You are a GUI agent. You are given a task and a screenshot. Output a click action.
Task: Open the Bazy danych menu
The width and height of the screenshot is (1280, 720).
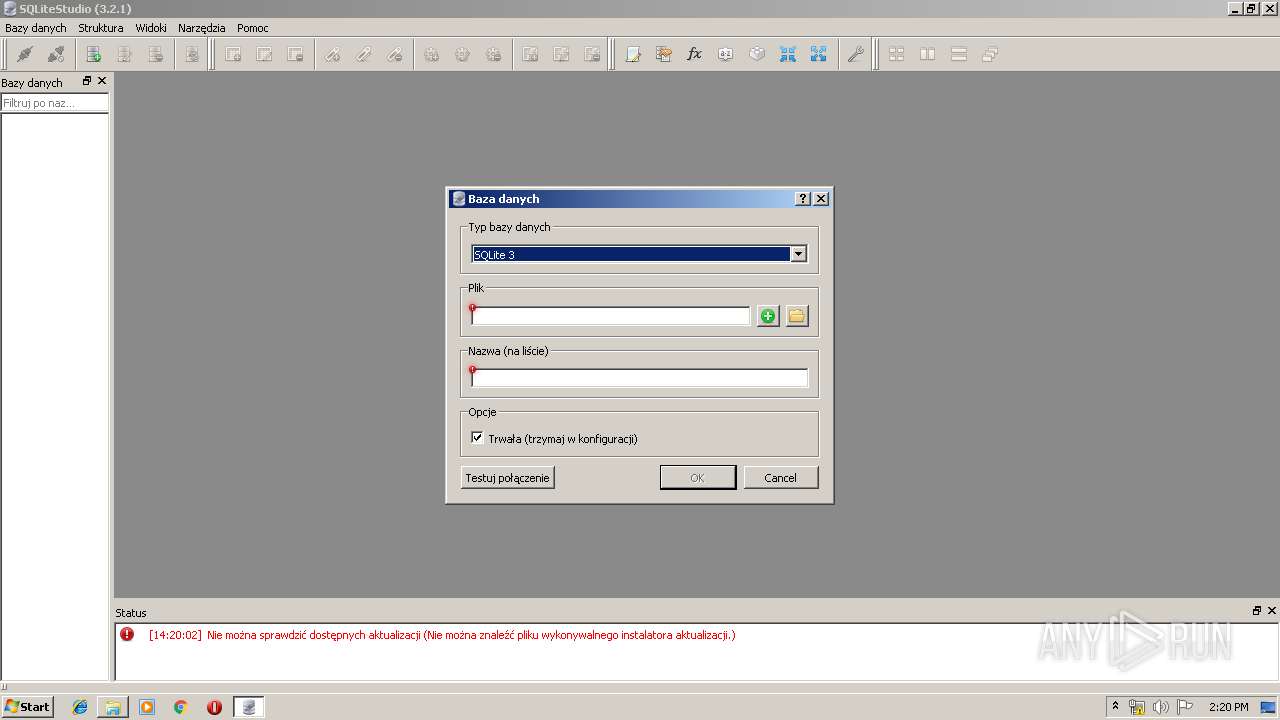36,28
